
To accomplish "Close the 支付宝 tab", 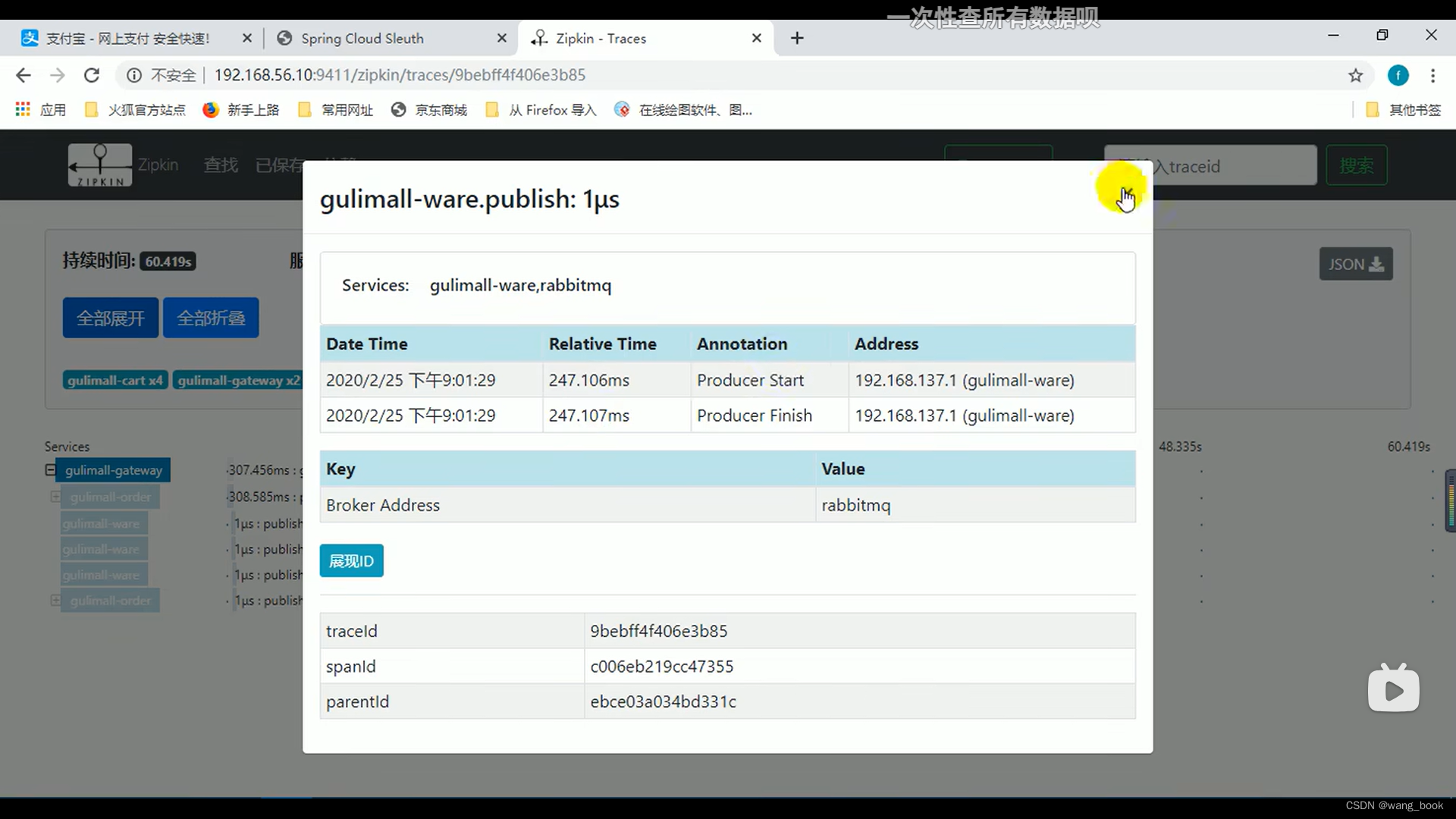I will tap(247, 38).
